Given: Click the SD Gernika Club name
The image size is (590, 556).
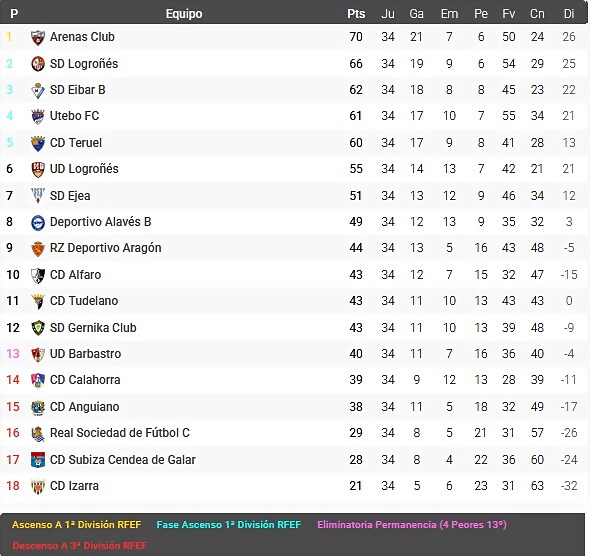Looking at the screenshot, I should pos(93,328).
